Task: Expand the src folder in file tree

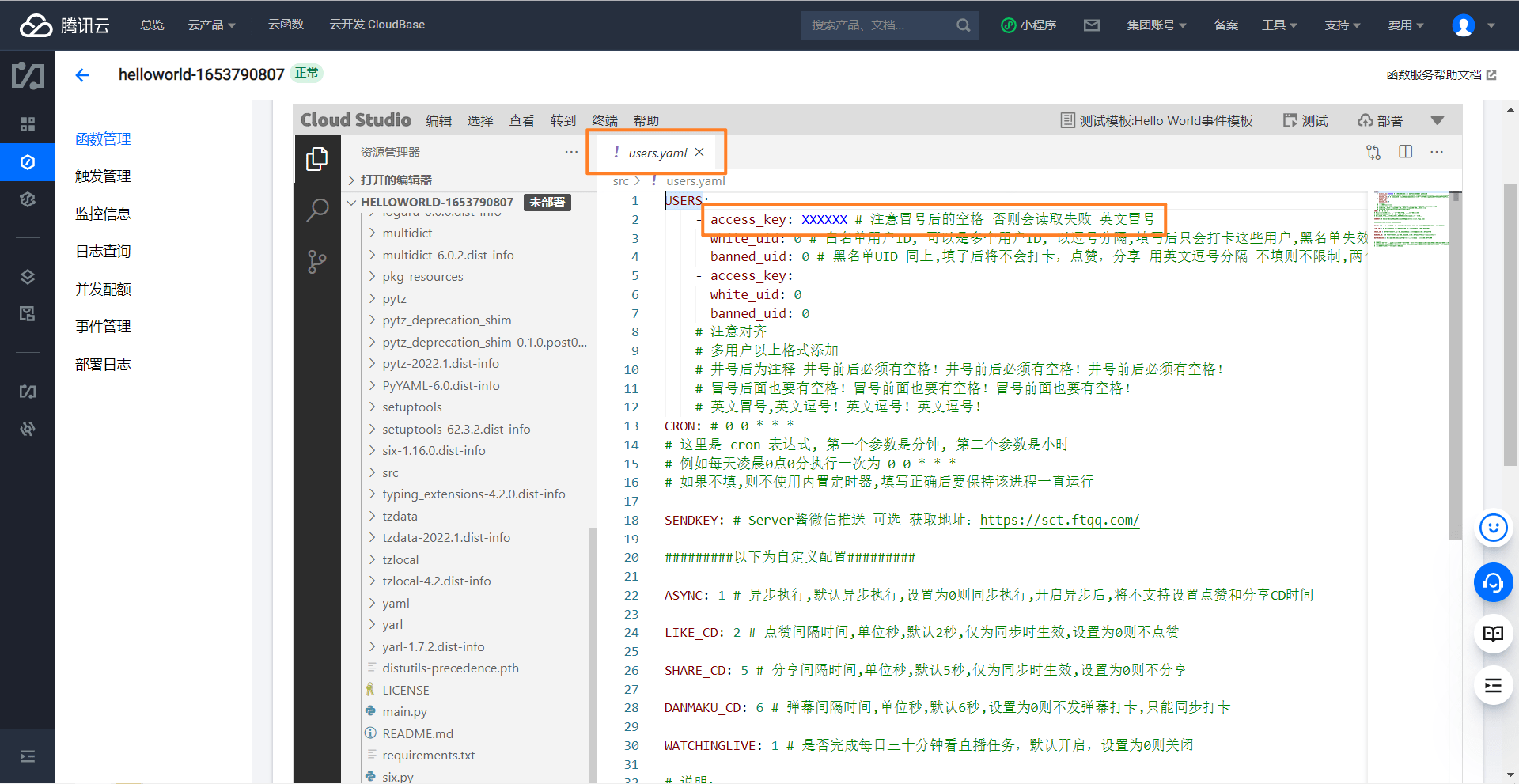Action: click(x=390, y=473)
